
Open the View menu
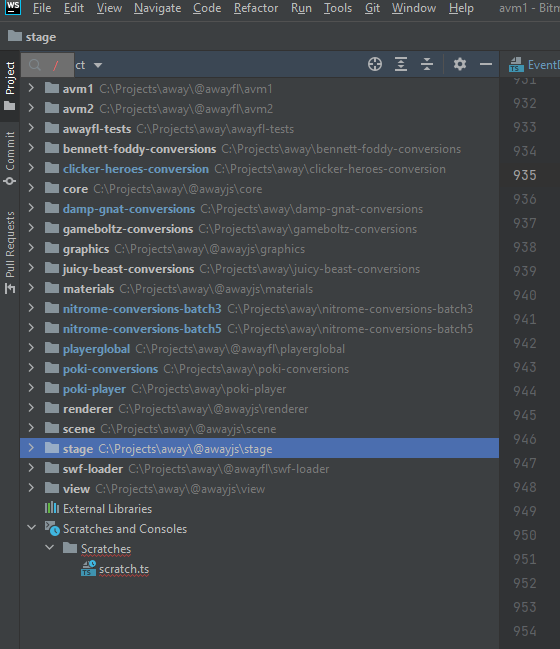coord(109,8)
